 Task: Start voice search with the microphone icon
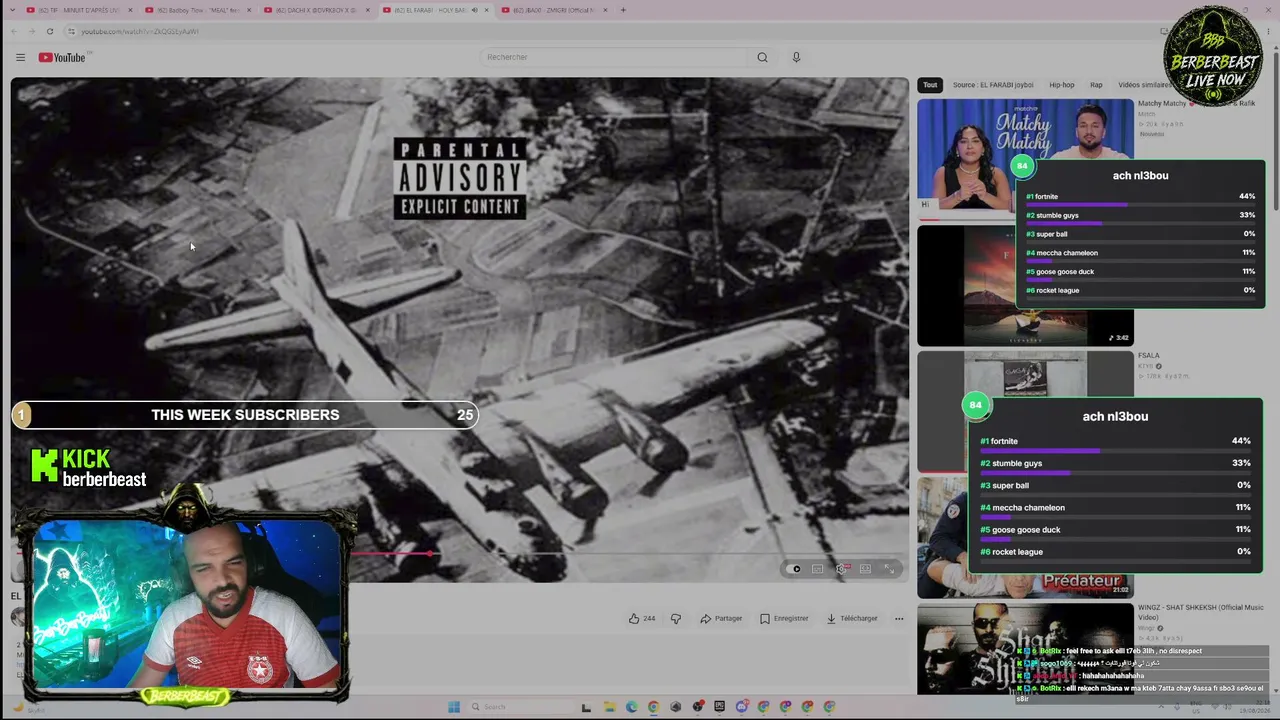click(x=796, y=57)
